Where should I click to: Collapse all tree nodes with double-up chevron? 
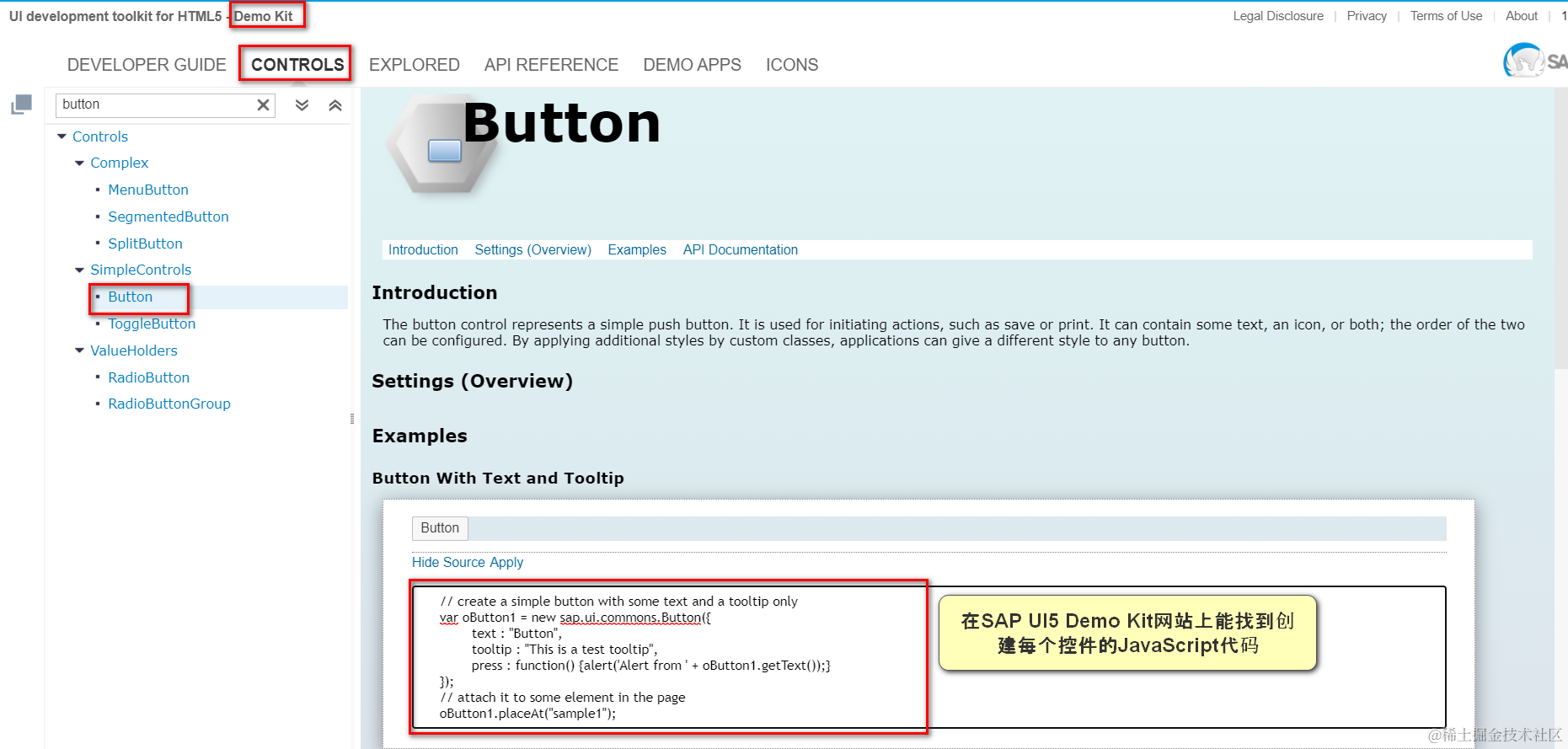(335, 105)
